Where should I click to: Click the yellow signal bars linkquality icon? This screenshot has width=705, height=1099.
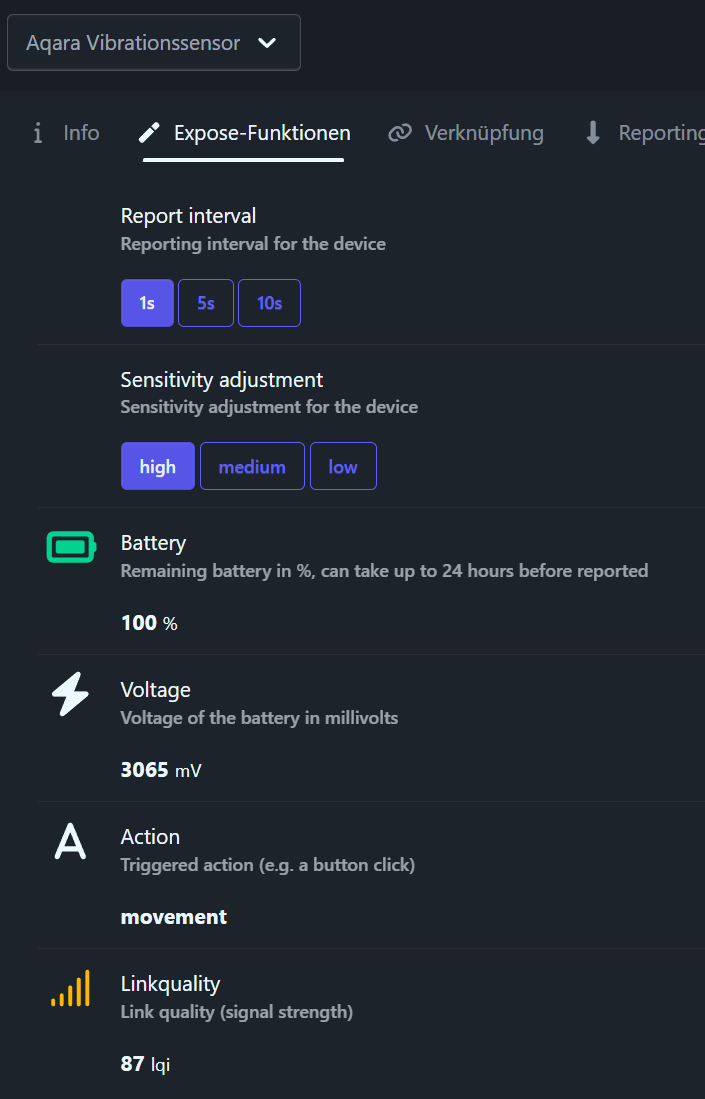click(70, 988)
